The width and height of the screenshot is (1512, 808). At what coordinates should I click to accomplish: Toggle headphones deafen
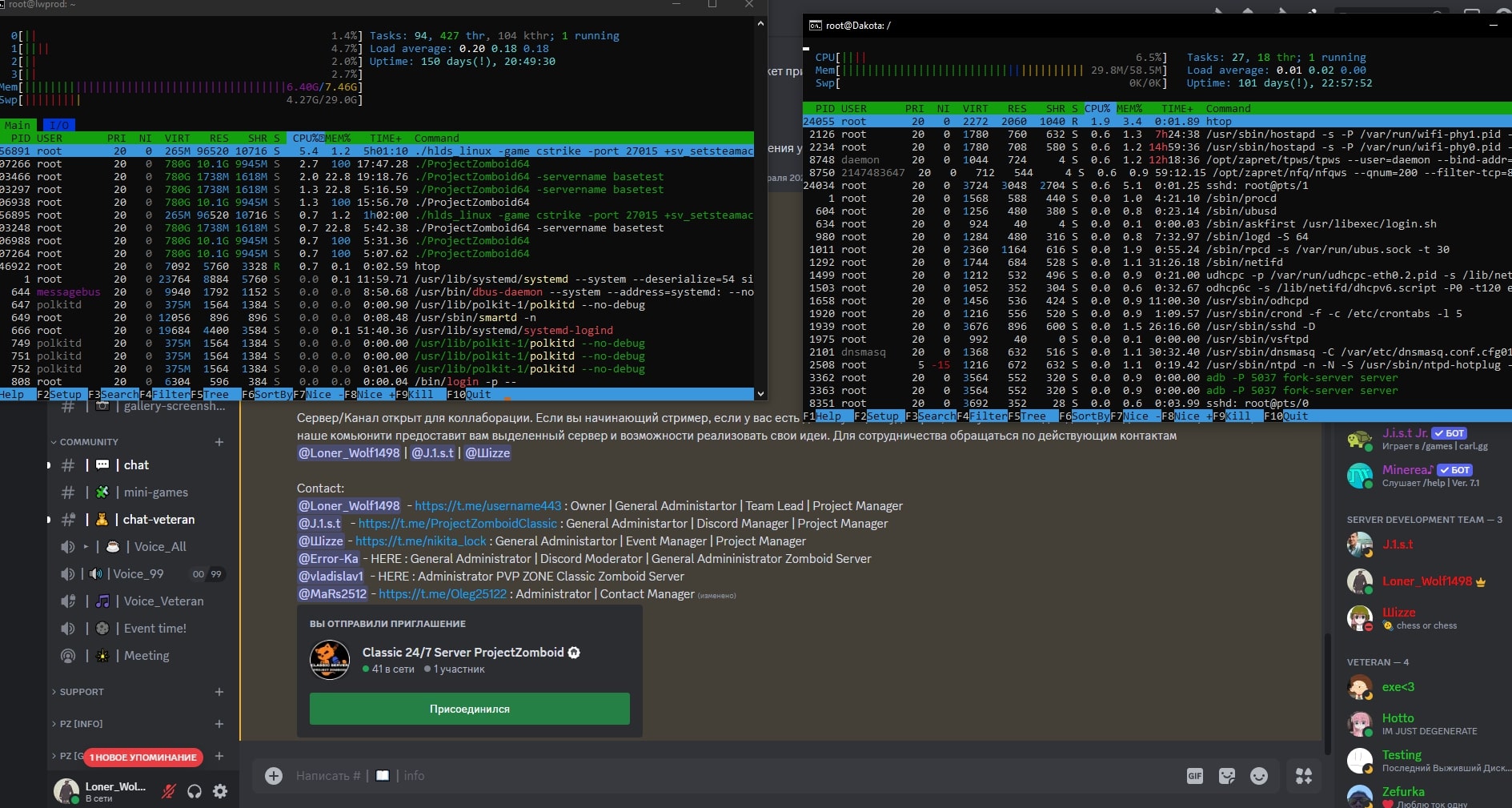pyautogui.click(x=195, y=791)
